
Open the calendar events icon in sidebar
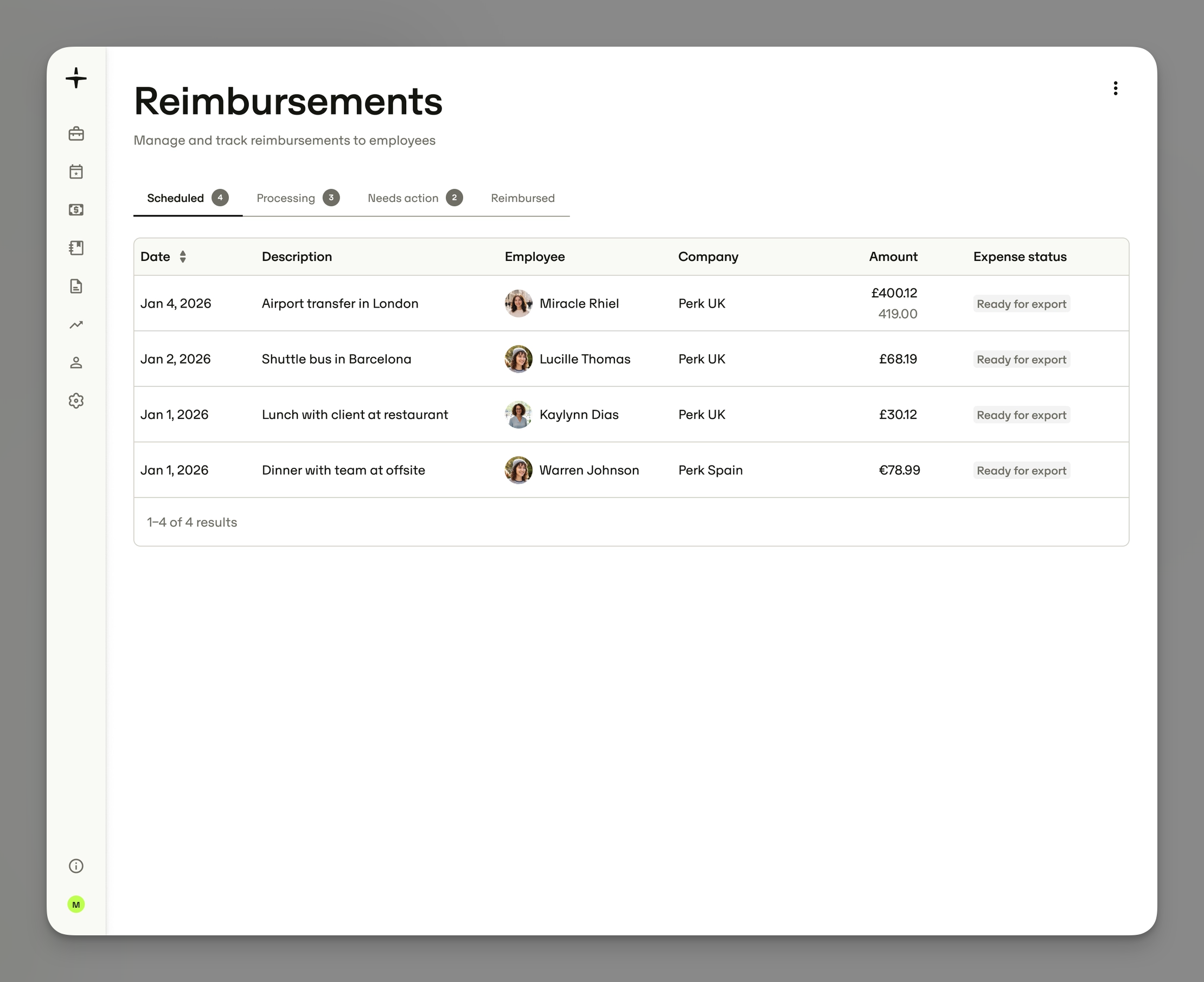click(x=76, y=171)
